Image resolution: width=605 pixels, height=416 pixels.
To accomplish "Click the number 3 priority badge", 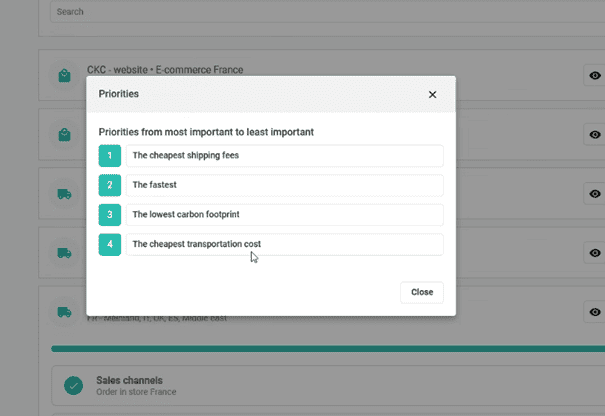I will [x=110, y=215].
